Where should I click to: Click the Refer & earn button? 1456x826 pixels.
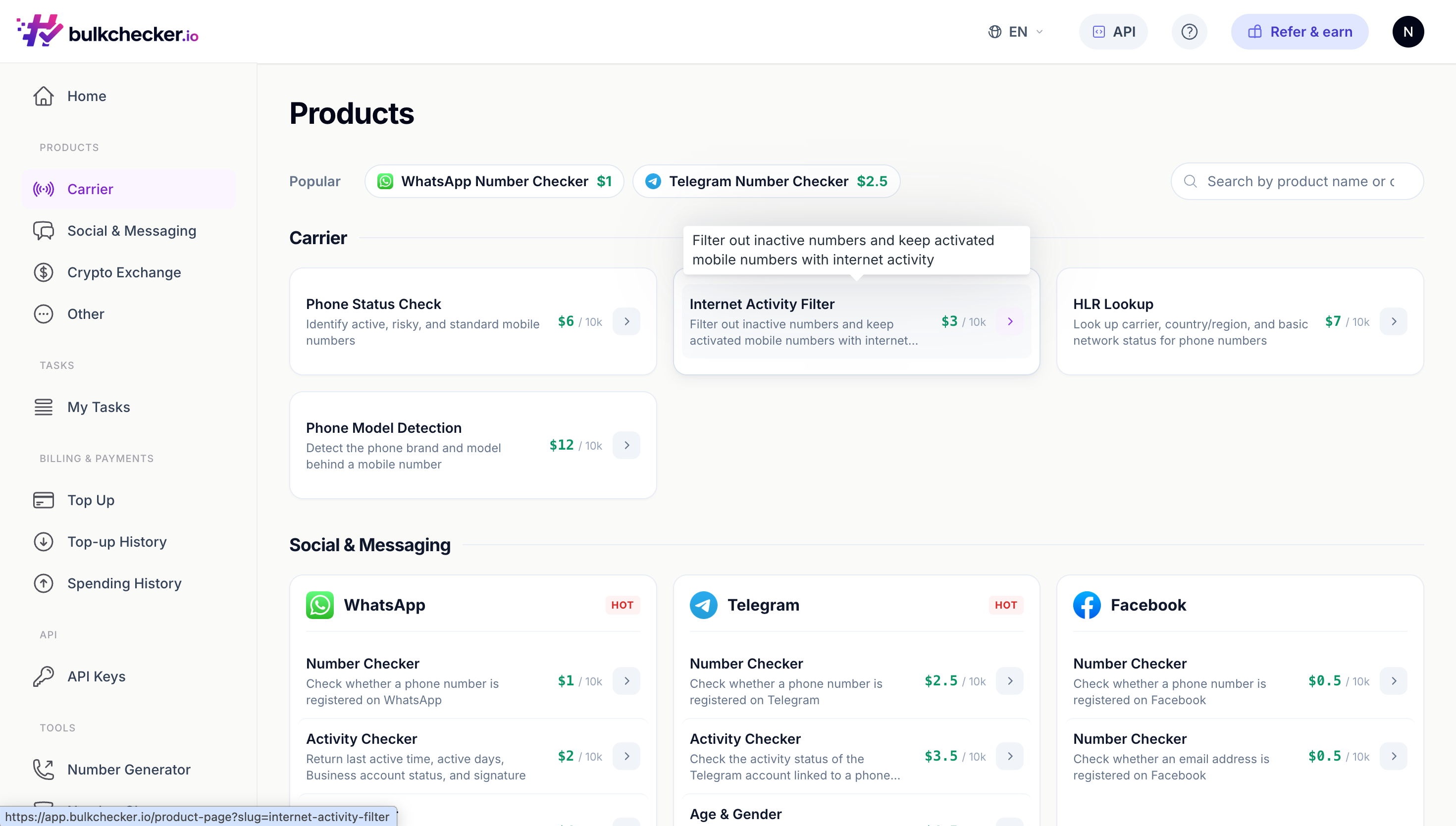1300,32
